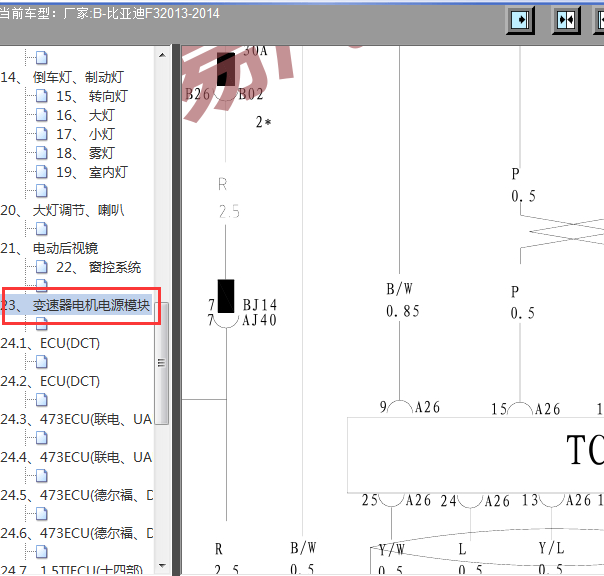Select 24.4、473ECU(联电 in the tree

pos(76,457)
